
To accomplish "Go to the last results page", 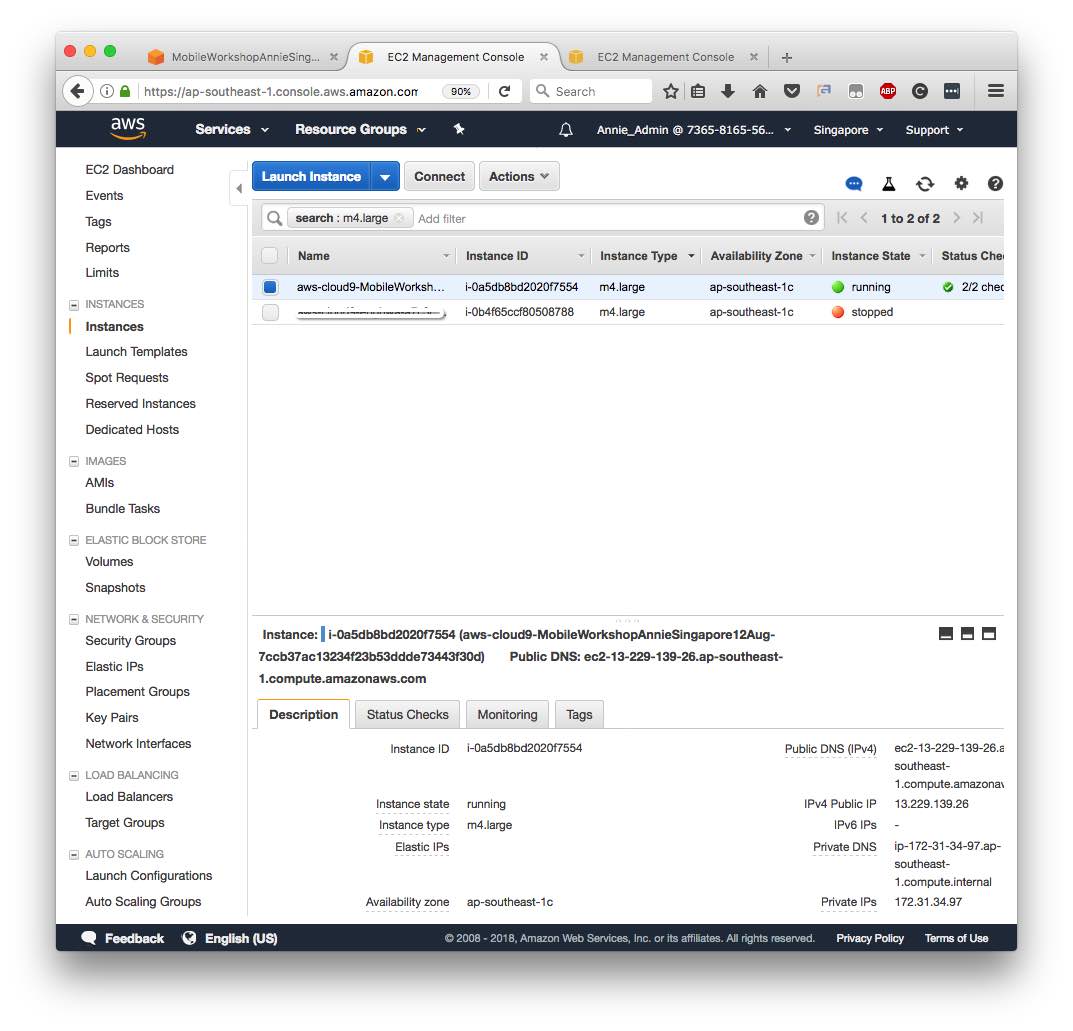I will [x=978, y=218].
